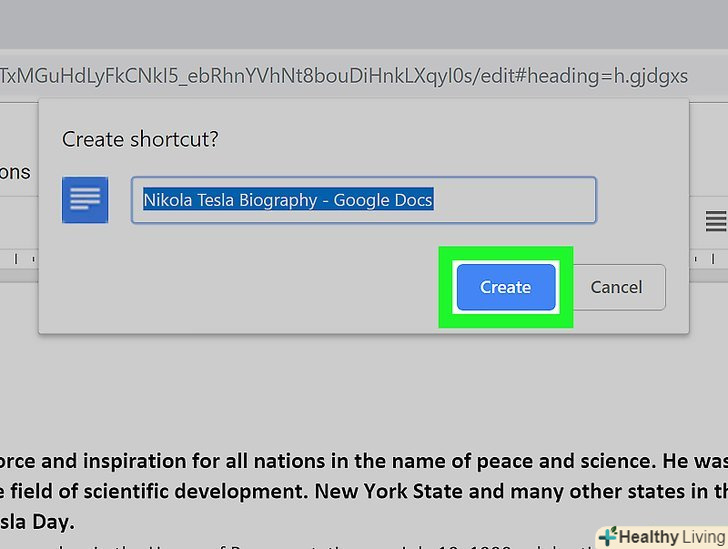Screen dimensions: 728x549
Task: Cancel the Create shortcut dialog
Action: click(x=617, y=287)
